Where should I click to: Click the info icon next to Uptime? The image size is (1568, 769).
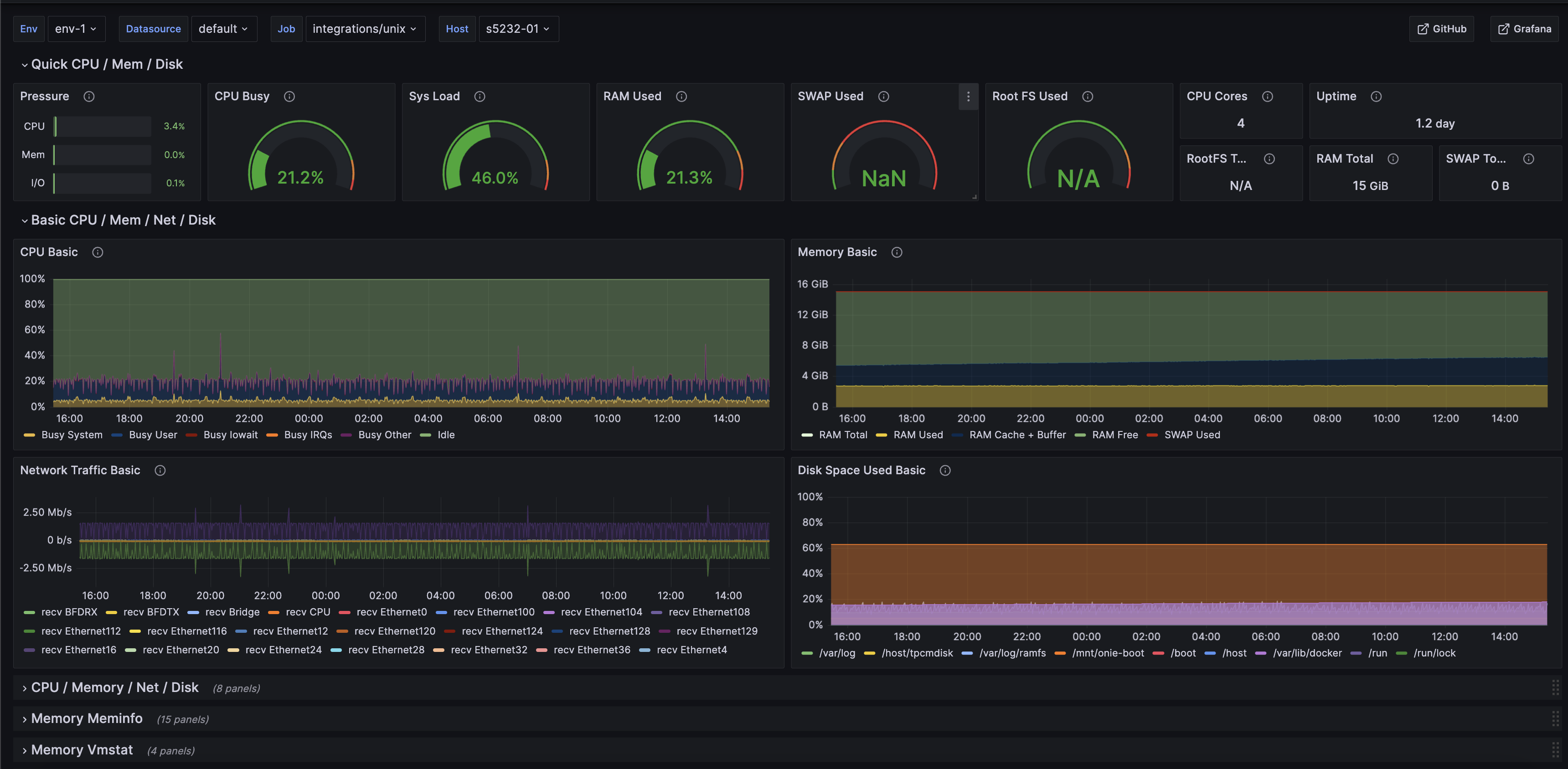coord(1376,96)
